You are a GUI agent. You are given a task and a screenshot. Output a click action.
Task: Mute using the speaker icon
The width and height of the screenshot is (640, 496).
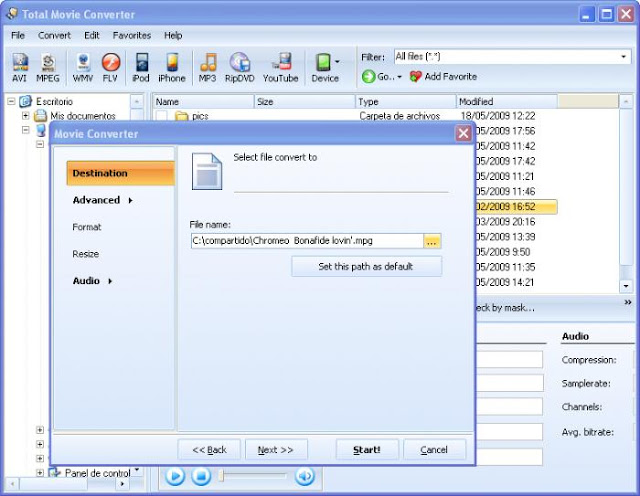[304, 476]
